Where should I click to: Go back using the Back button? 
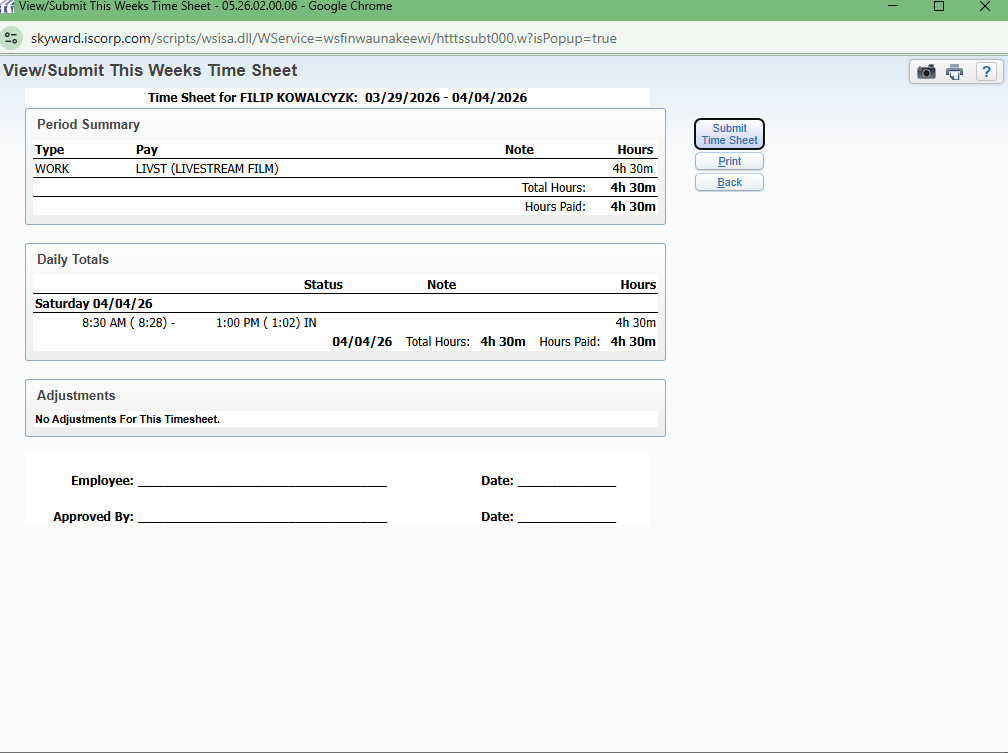coord(729,182)
